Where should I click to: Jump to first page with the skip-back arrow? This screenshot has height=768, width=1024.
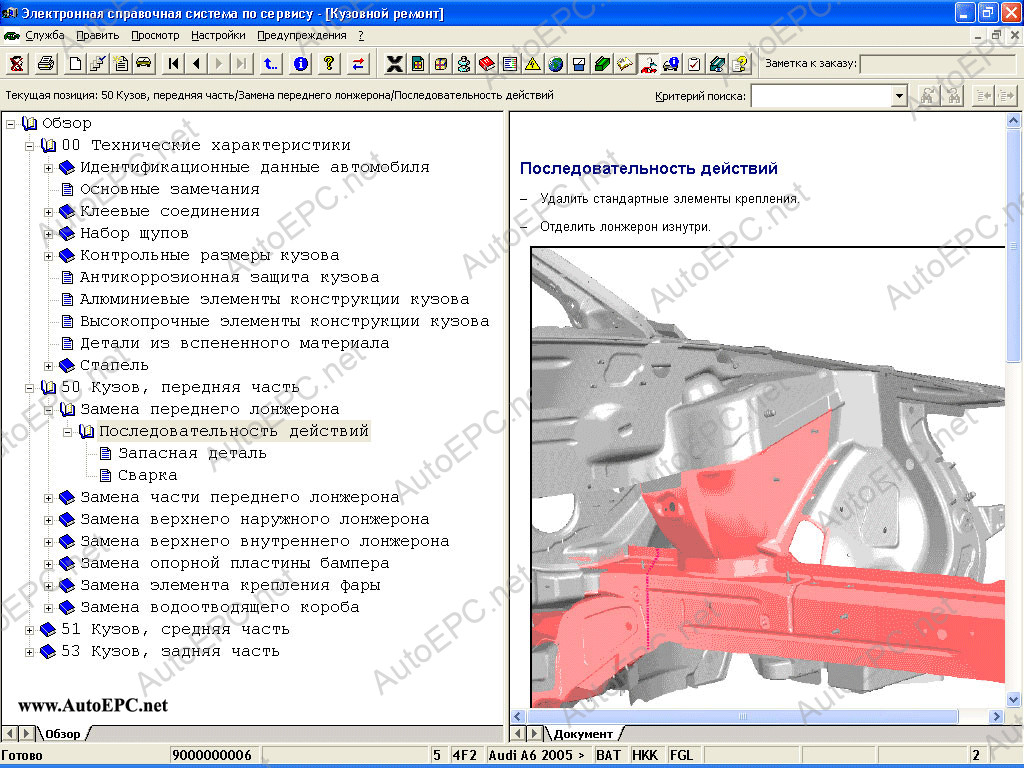click(174, 64)
